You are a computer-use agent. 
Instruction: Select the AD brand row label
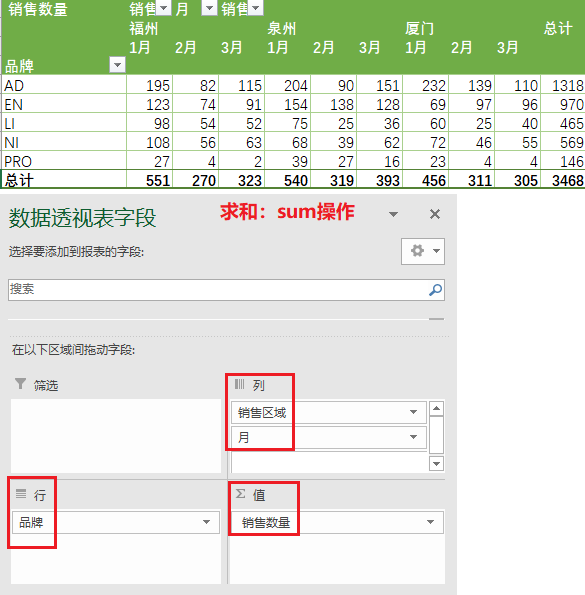tap(64, 85)
